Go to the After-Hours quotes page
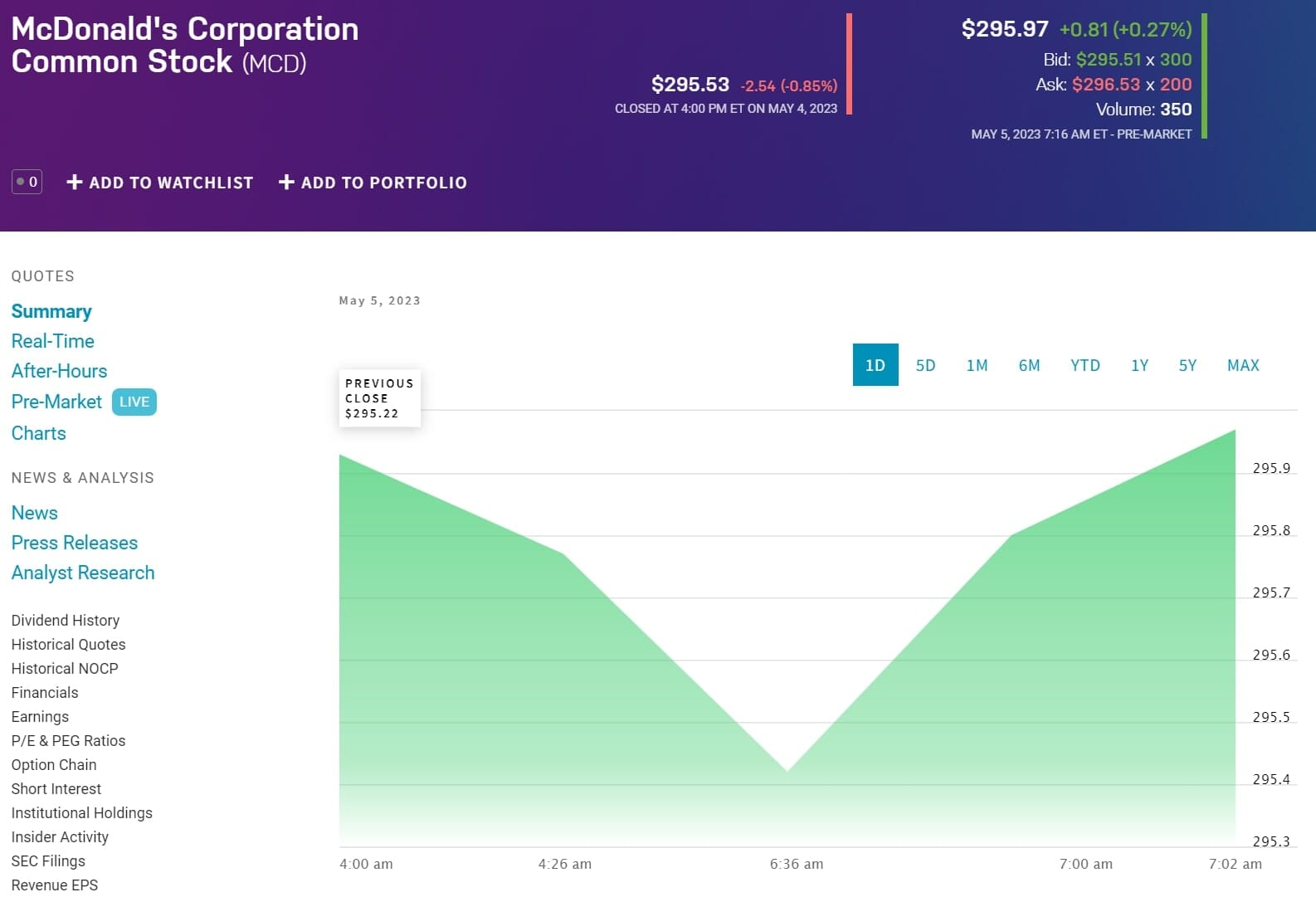Image resolution: width=1316 pixels, height=897 pixels. [x=59, y=371]
